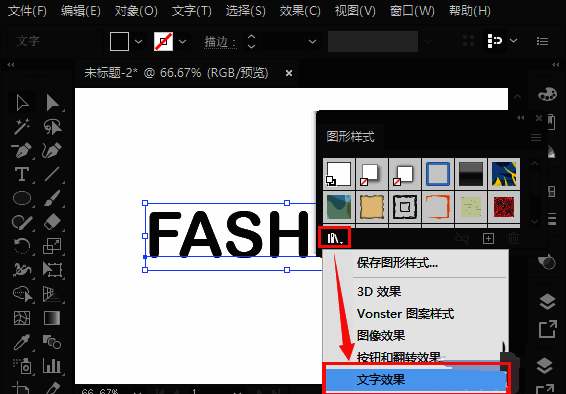The image size is (566, 394).
Task: Choose 3D 效果 from the library menu
Action: (x=379, y=291)
